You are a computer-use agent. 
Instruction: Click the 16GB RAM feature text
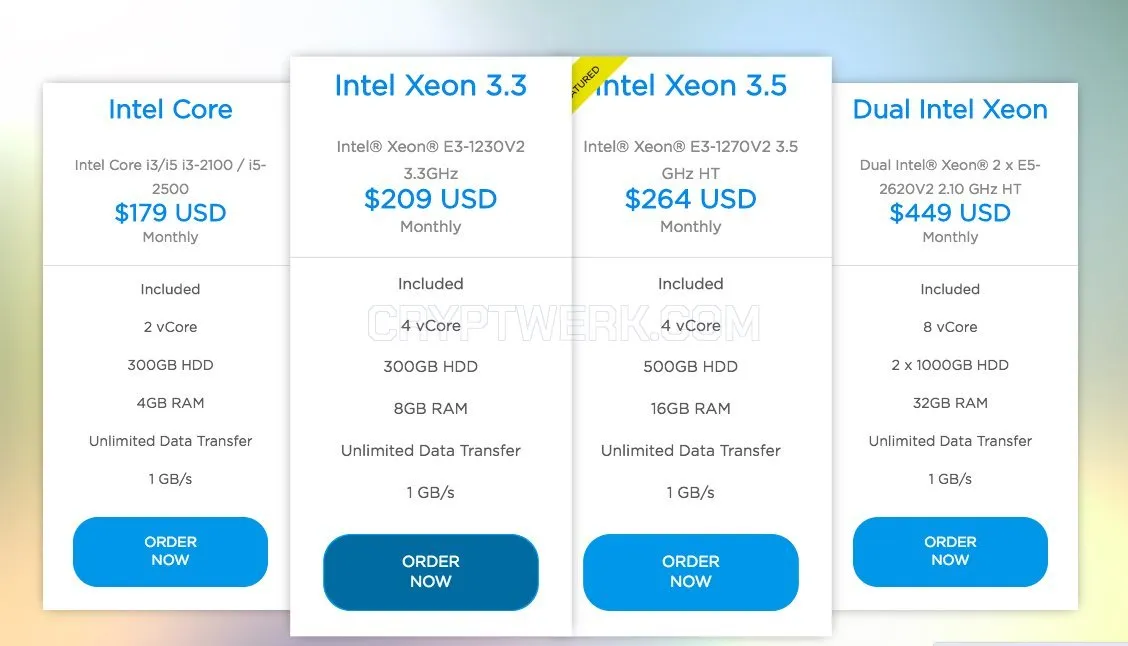(x=691, y=409)
